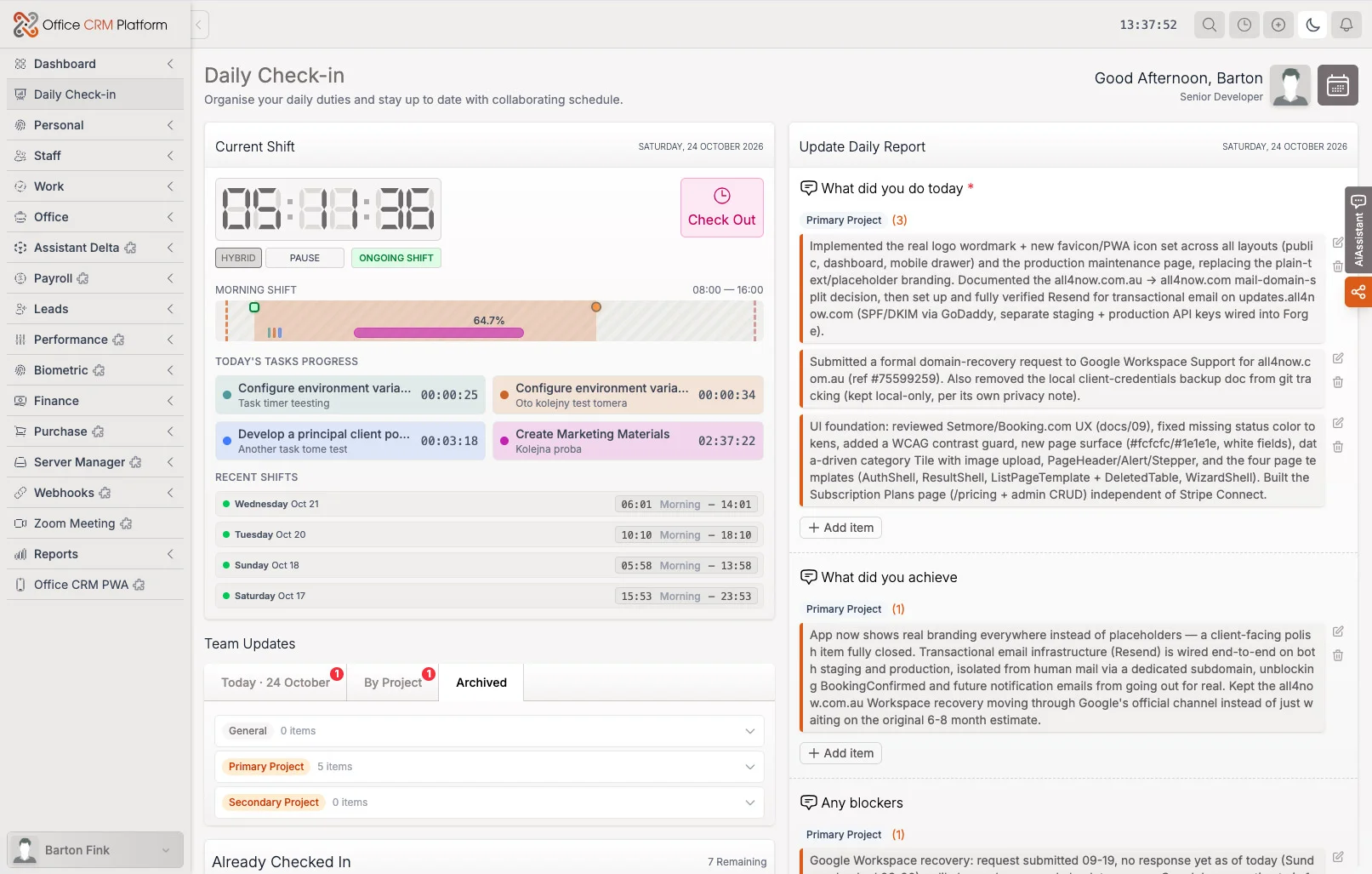Click the Check Out button
The image size is (1372, 874).
721,208
